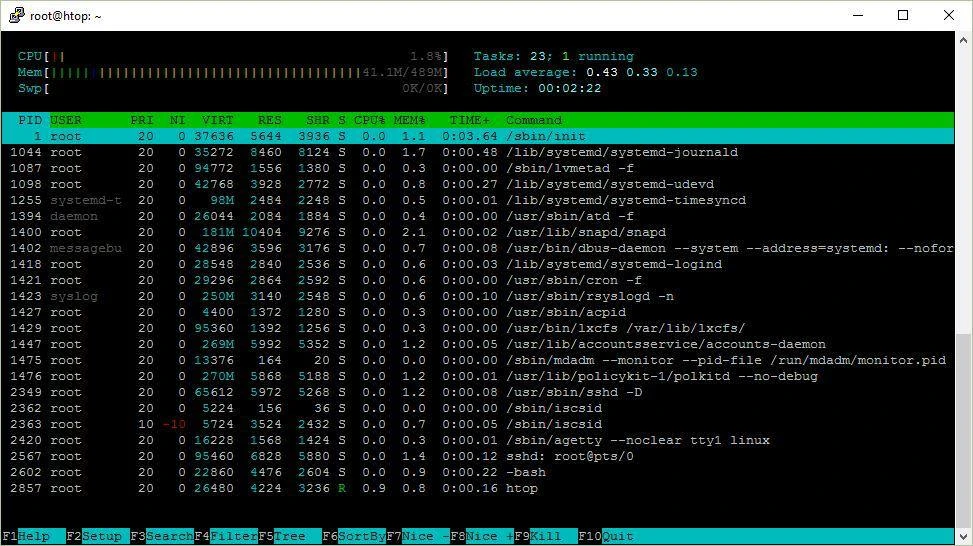Click F10 Quit to exit htop
The height and width of the screenshot is (546, 973).
pos(606,536)
